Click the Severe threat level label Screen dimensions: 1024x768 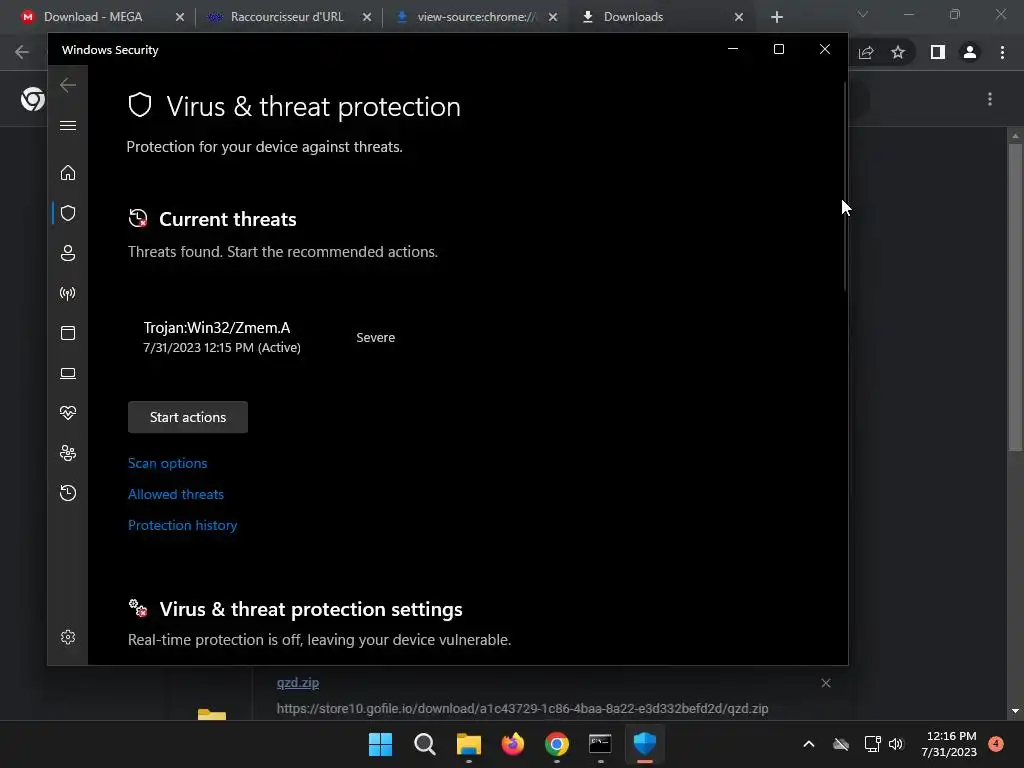coord(376,338)
